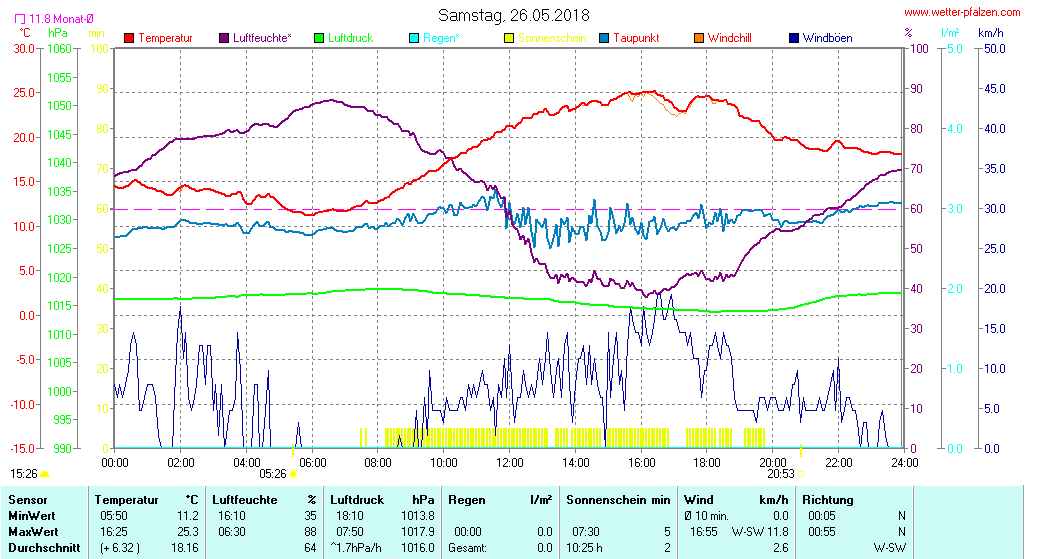Click the yellow icon beside 15:26

pos(45,474)
